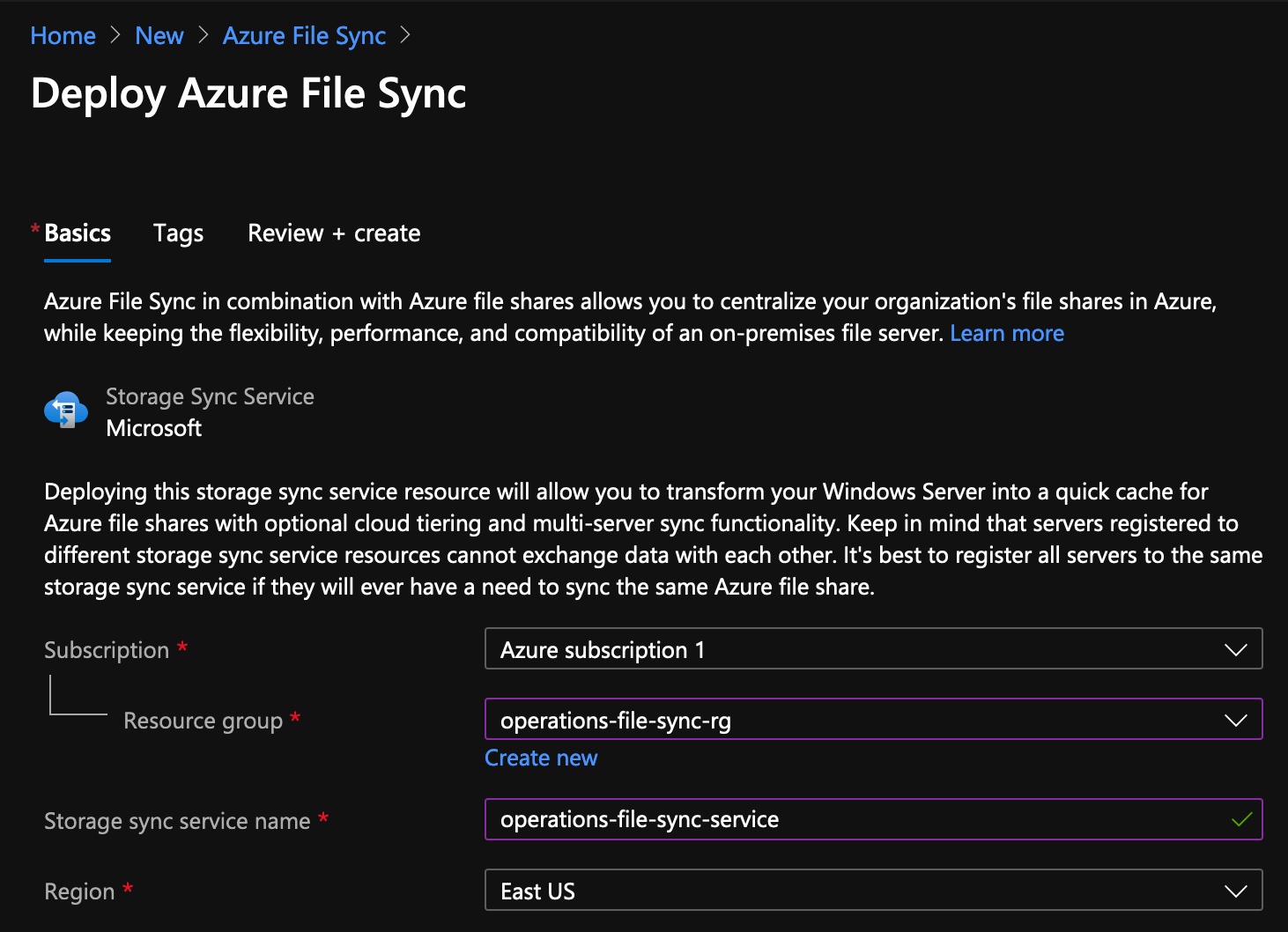Click the Subscription dropdown chevron arrow
The image size is (1288, 932).
[1236, 650]
